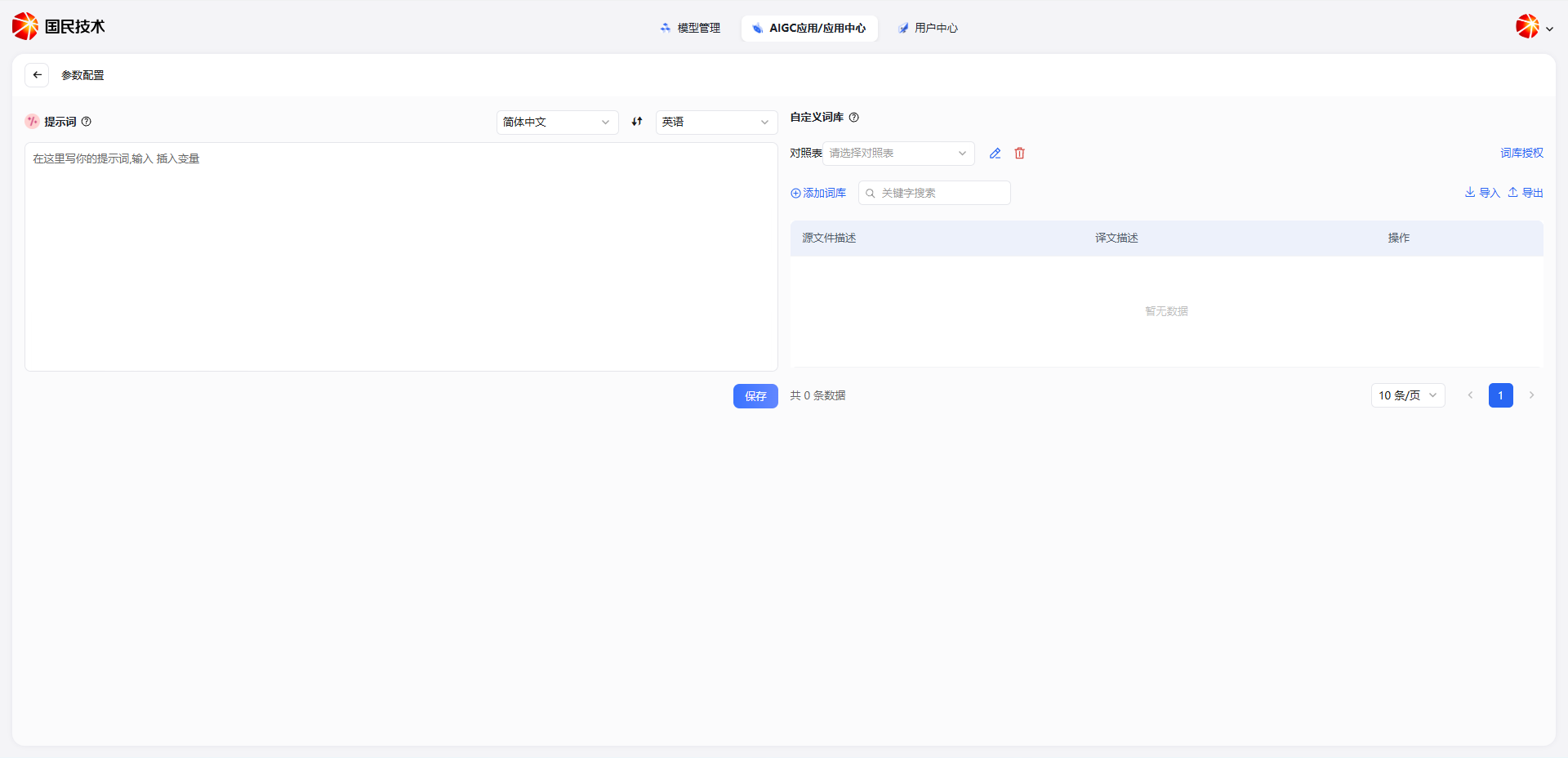
Task: Click the 国民技术 logo
Action: tap(59, 27)
